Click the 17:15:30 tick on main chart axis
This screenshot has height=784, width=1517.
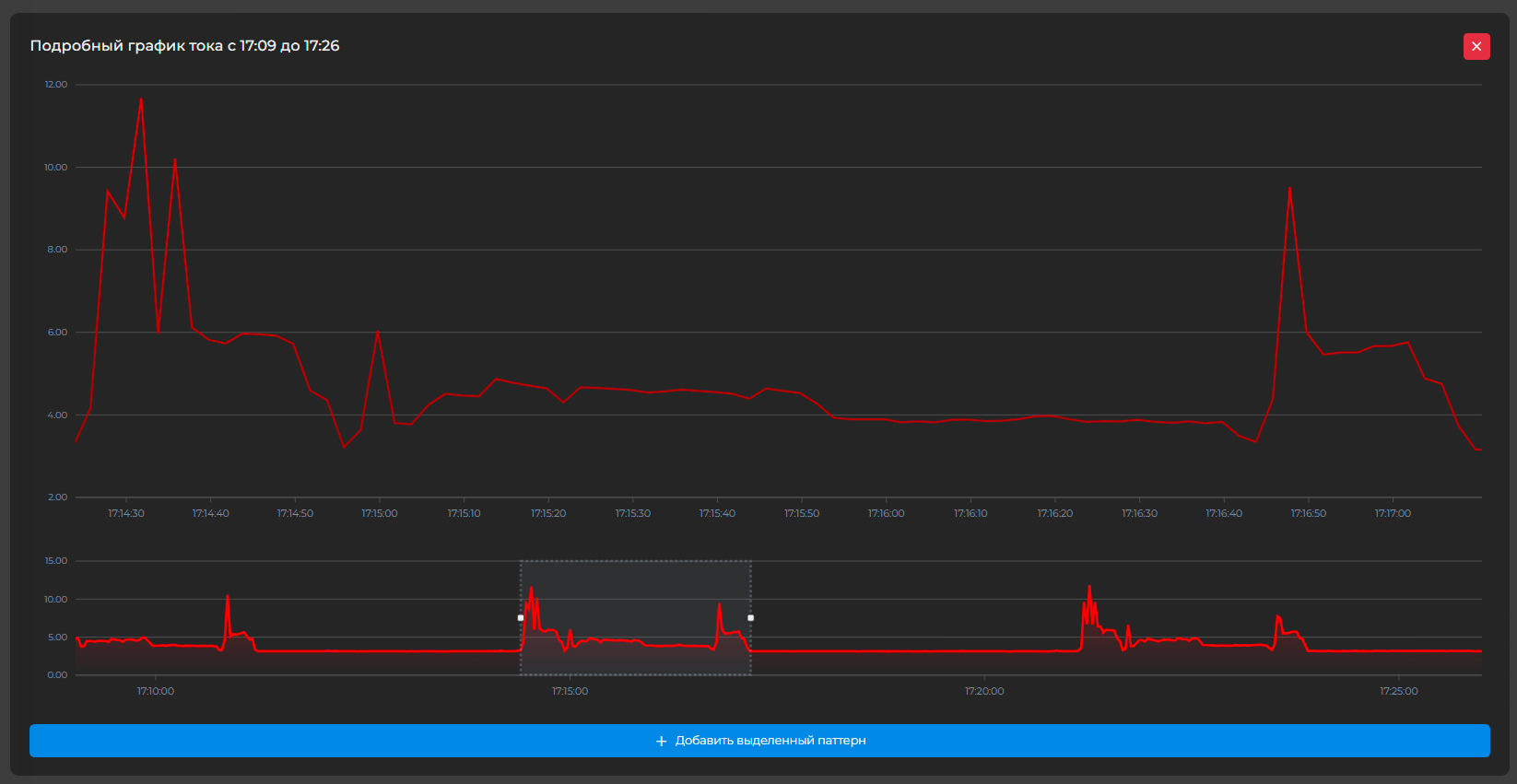tap(633, 513)
